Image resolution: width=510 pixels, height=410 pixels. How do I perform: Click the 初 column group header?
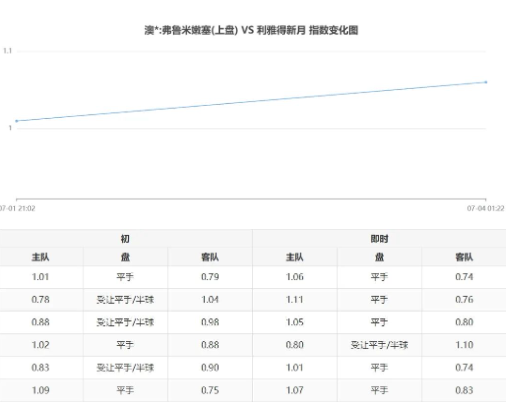(125, 239)
